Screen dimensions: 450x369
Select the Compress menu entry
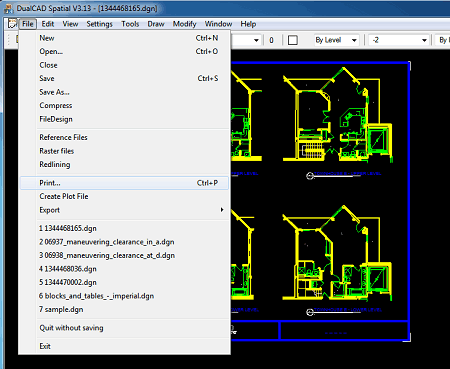(124, 105)
